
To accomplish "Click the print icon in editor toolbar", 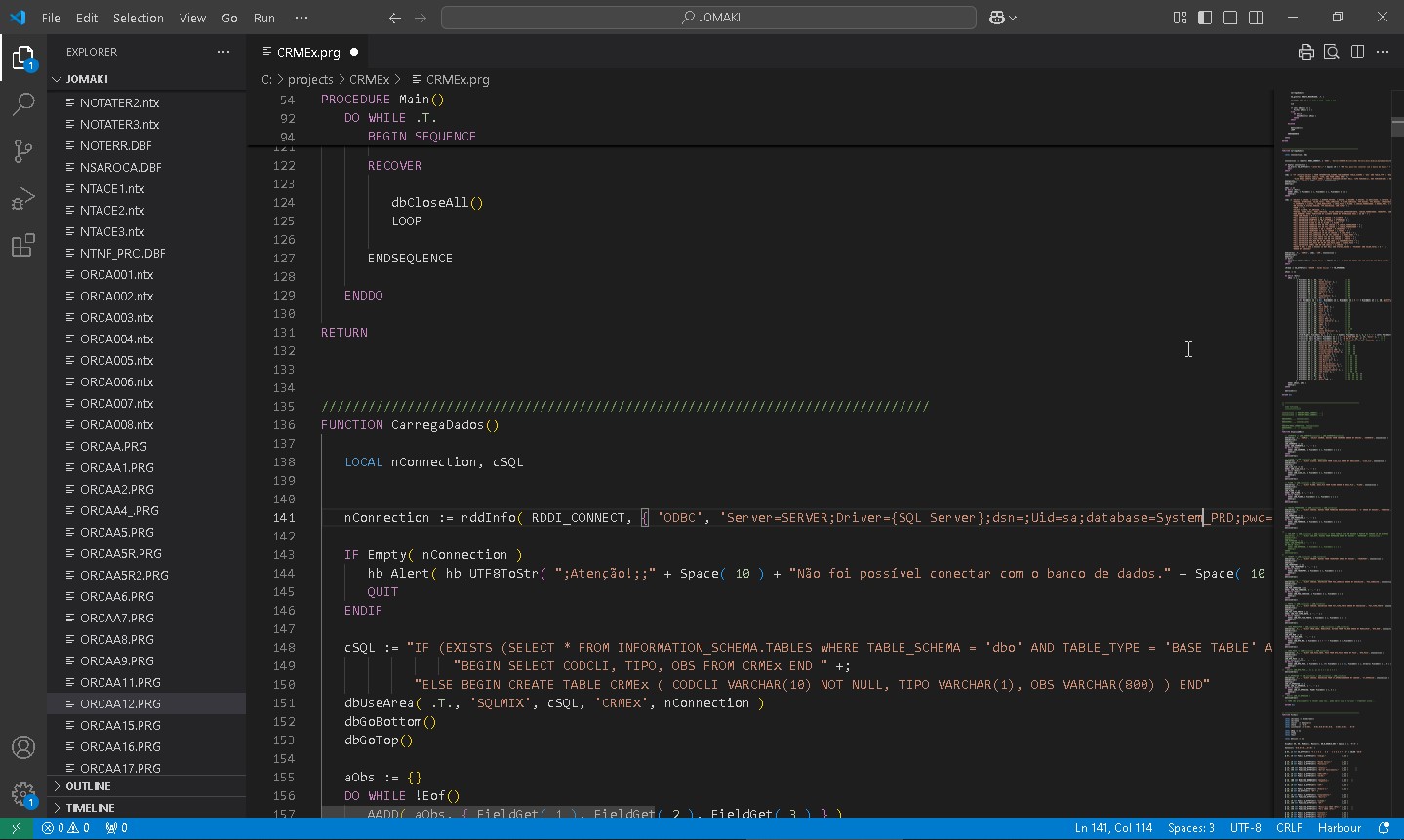I will (1305, 52).
